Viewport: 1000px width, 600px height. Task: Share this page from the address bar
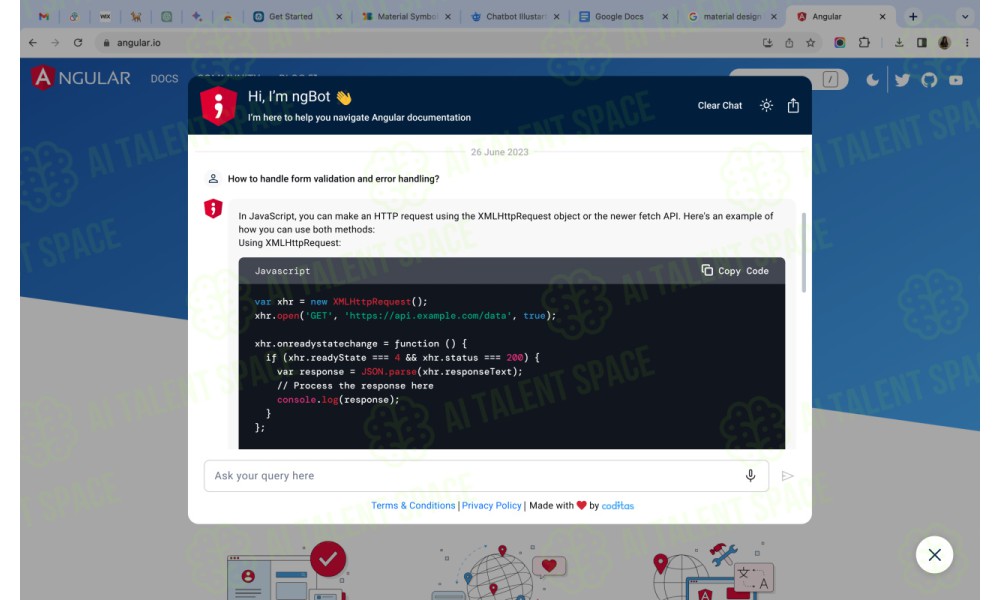click(x=789, y=43)
